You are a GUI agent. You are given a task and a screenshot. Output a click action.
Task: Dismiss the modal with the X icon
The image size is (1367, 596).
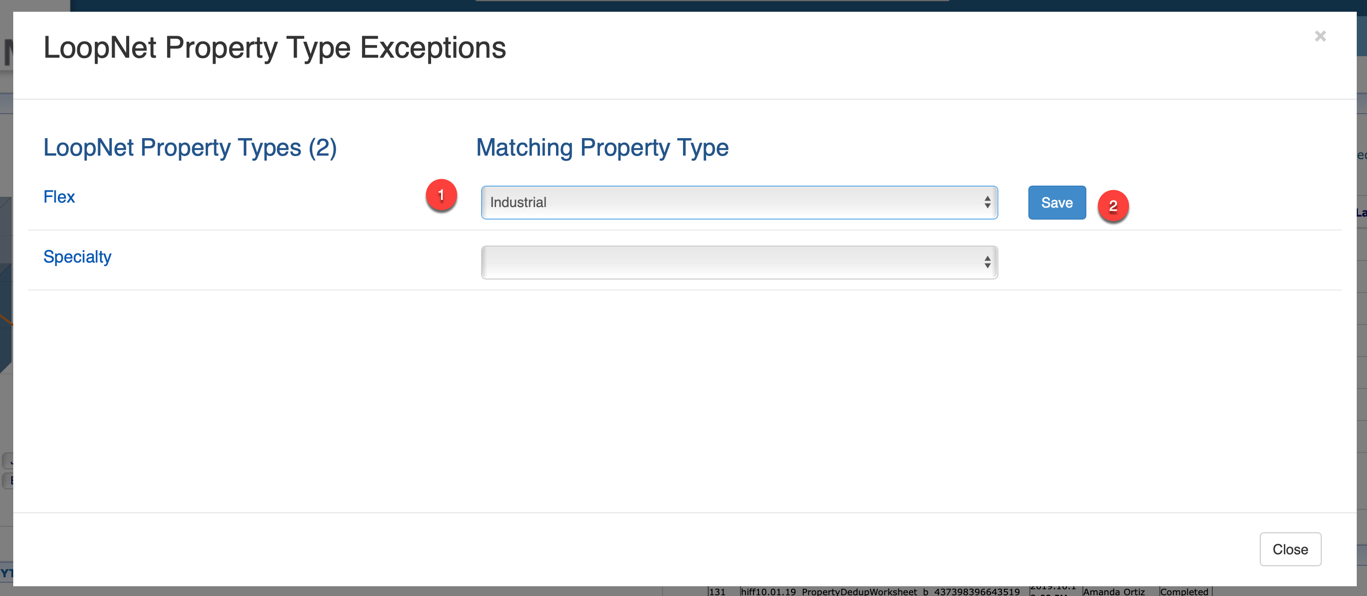pos(1320,36)
